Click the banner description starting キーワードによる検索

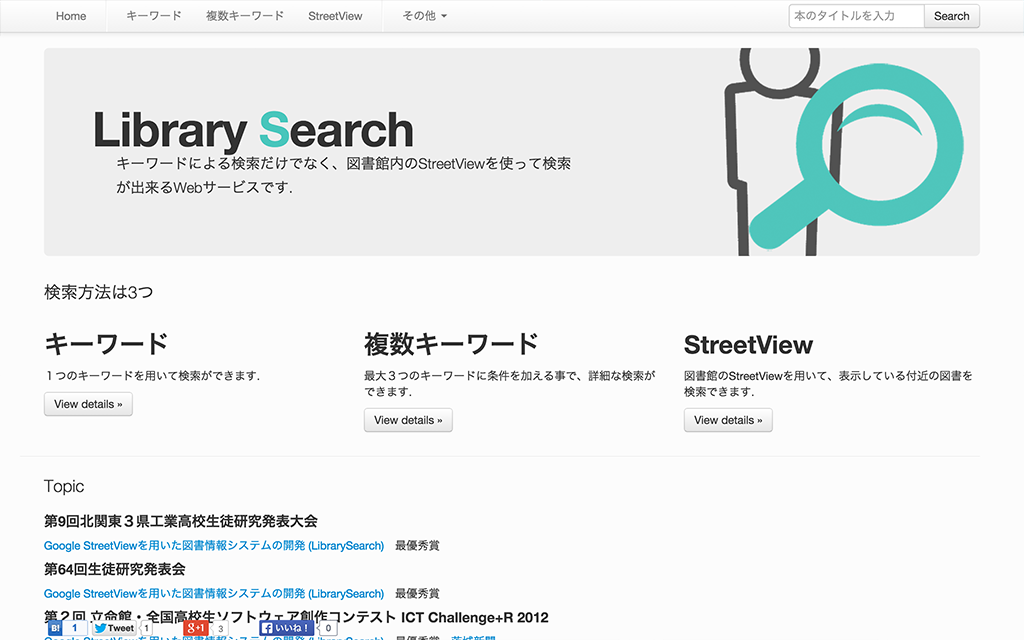344,176
